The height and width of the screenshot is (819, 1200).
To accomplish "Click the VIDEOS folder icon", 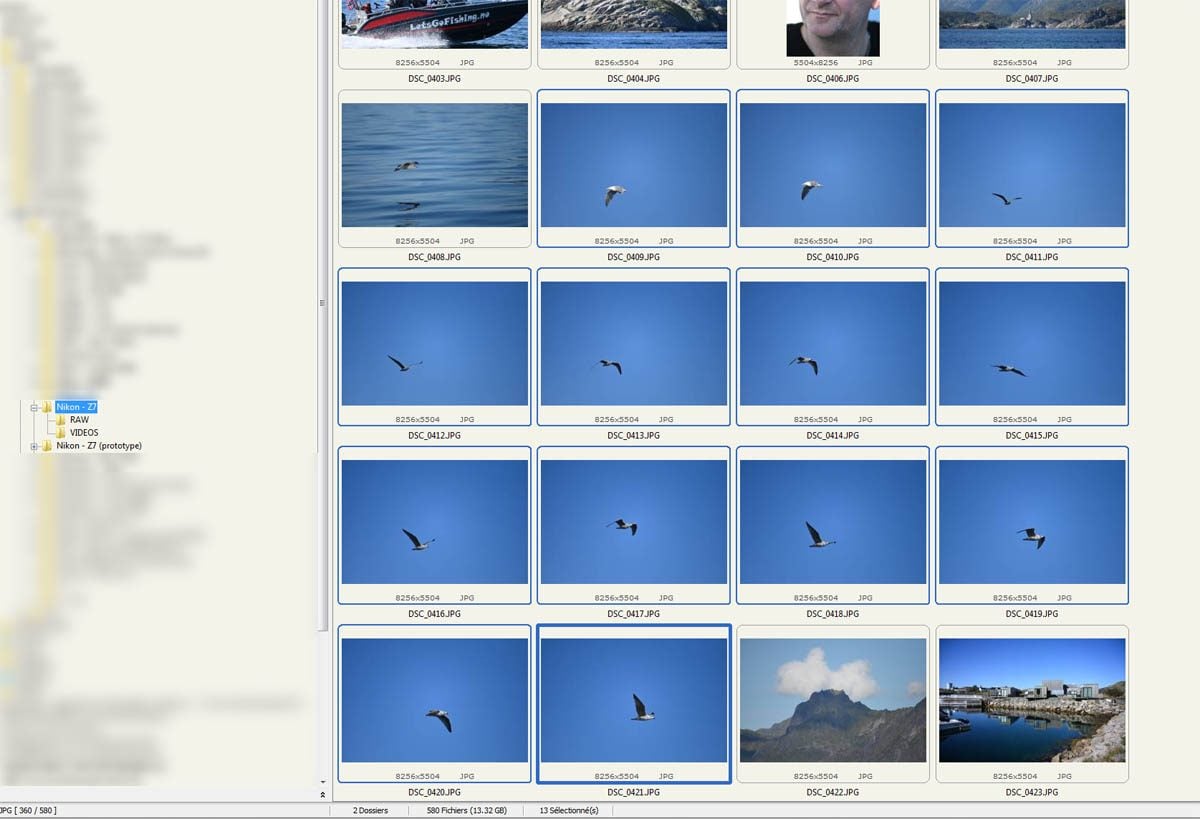I will pos(61,433).
